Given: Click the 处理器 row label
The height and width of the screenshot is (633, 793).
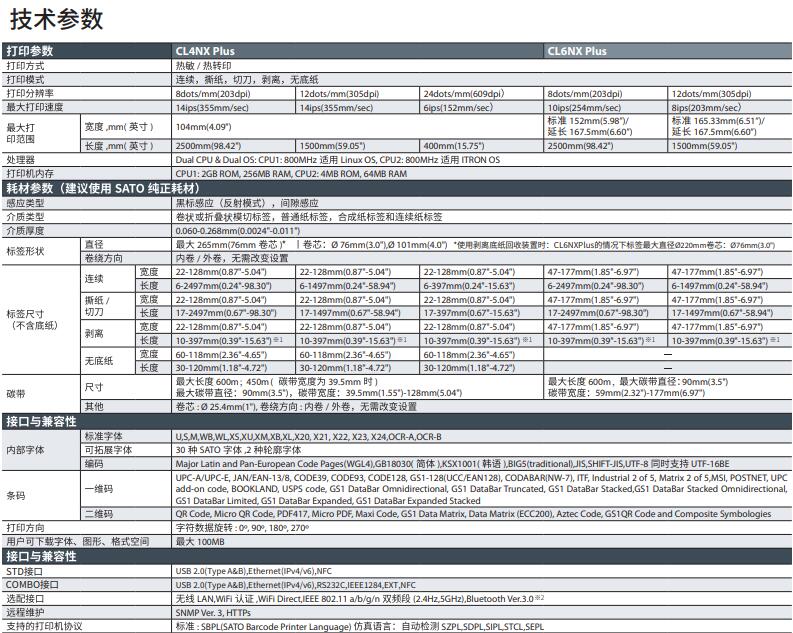Looking at the screenshot, I should 21,160.
